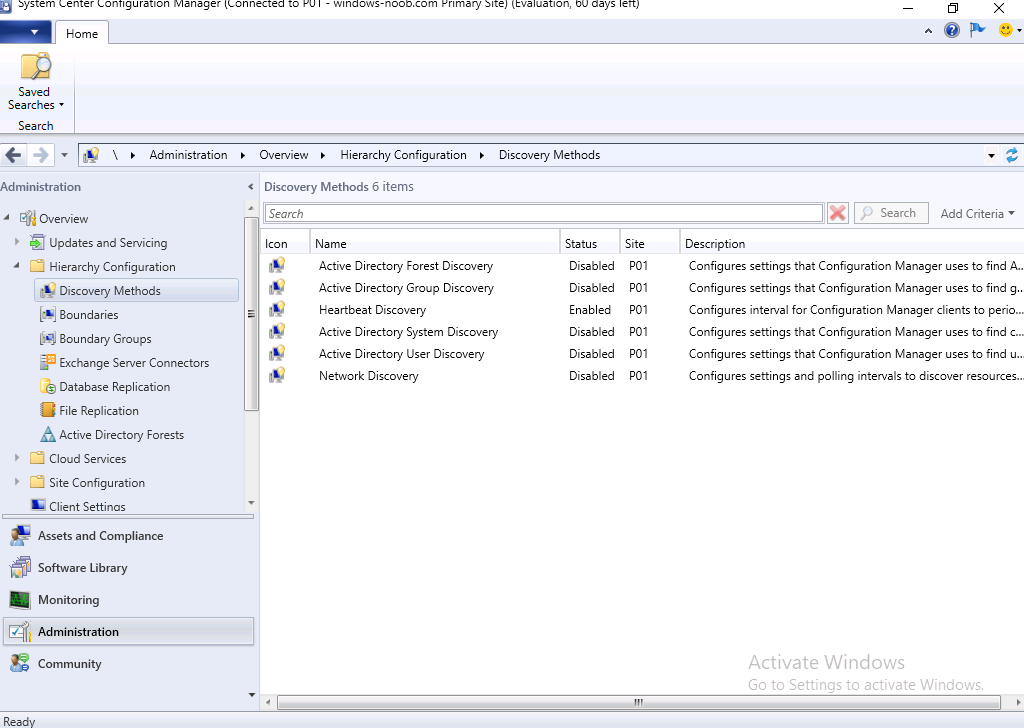
Task: Click the Boundary Groups node icon
Action: coord(48,339)
